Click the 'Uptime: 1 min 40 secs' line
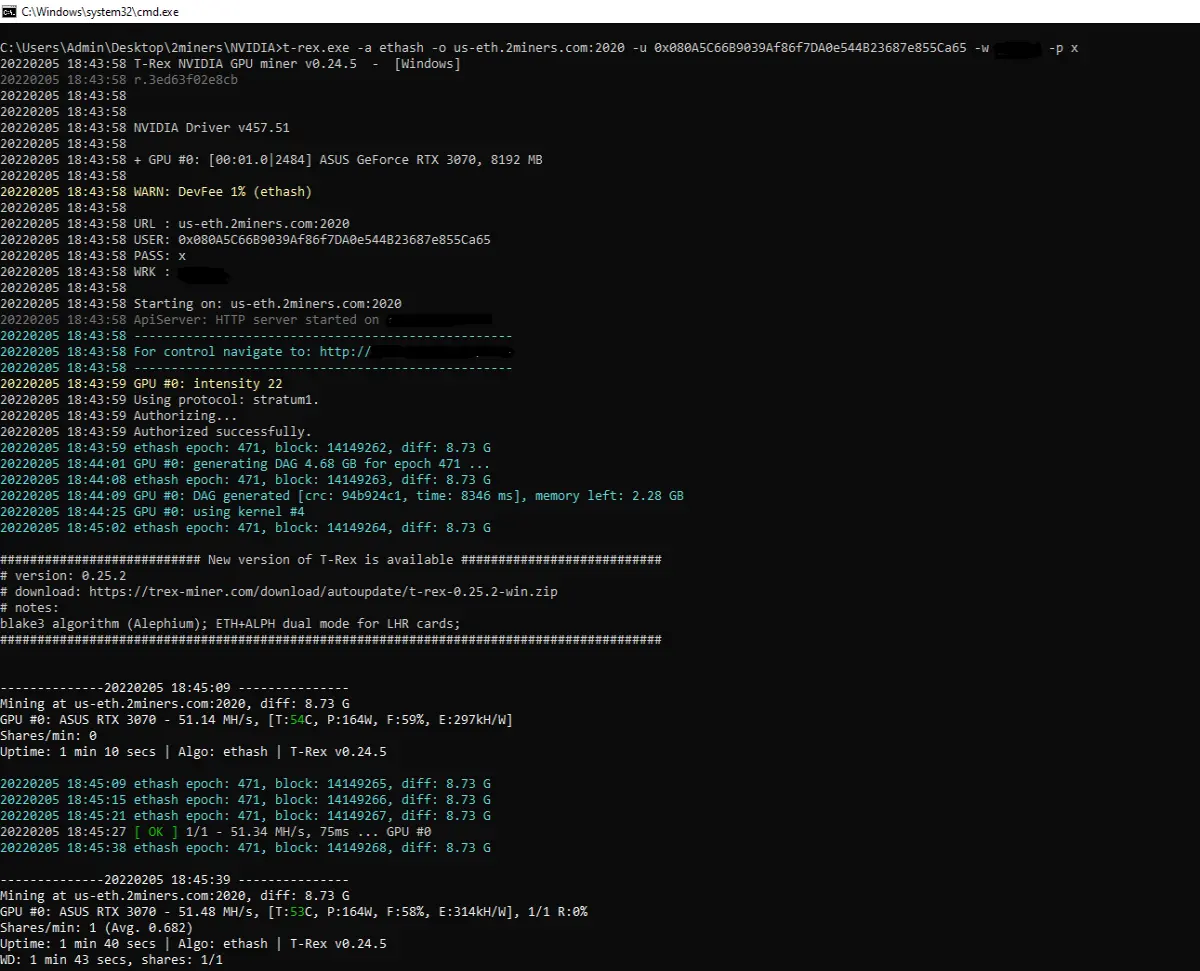1200x971 pixels. click(x=193, y=944)
